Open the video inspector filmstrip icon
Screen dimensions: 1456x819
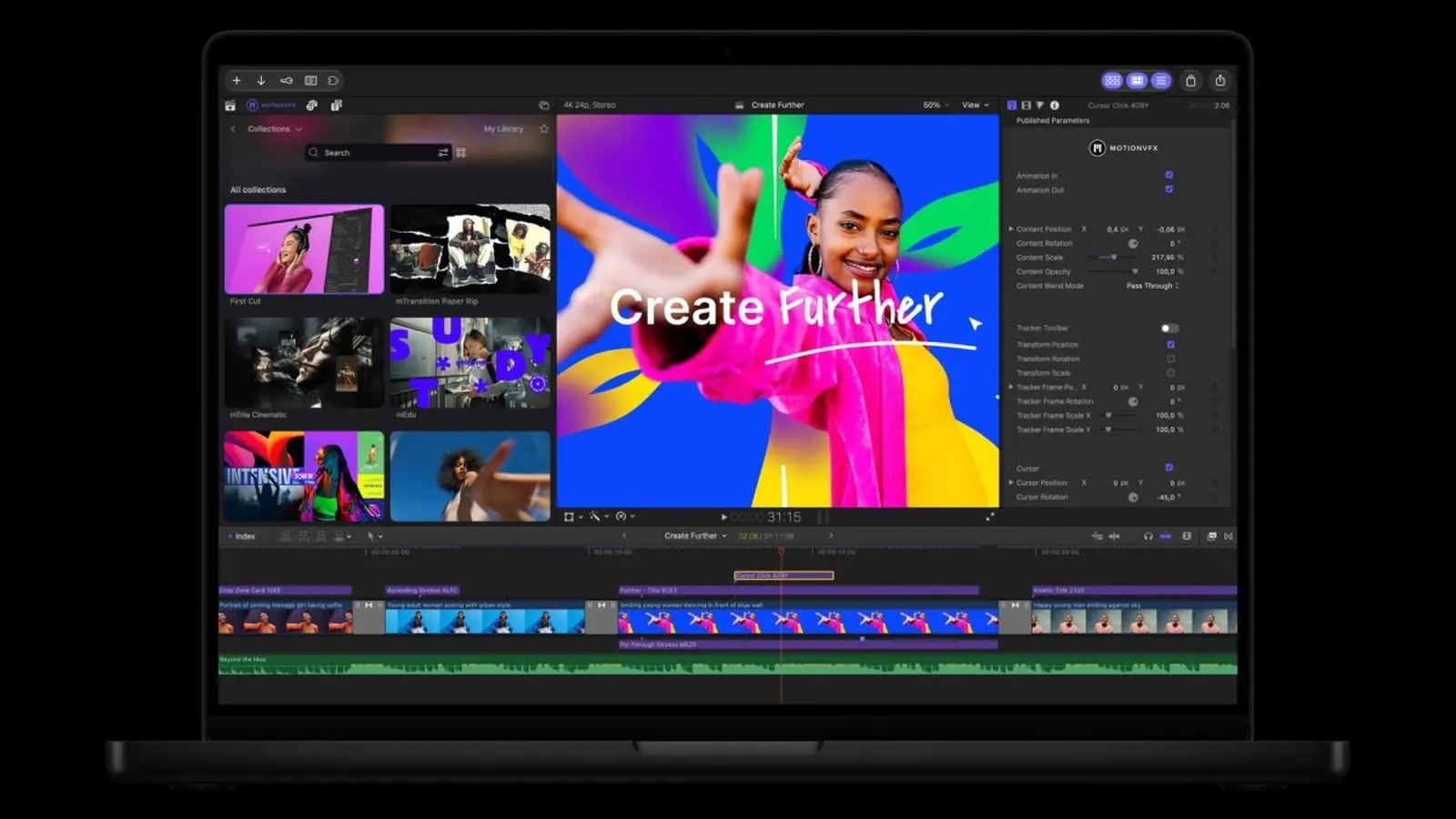[1026, 106]
